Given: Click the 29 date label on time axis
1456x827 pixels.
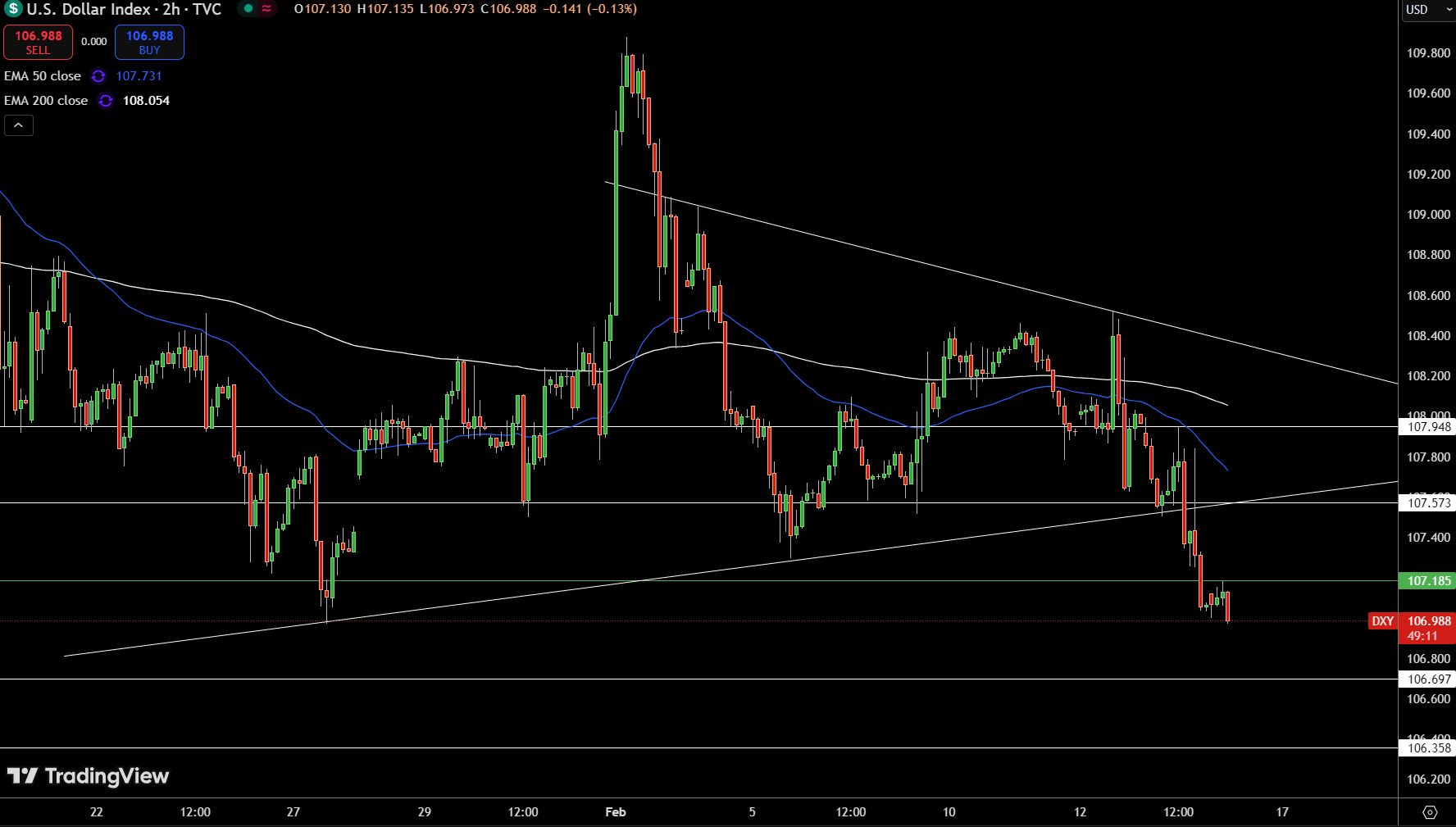Looking at the screenshot, I should (425, 812).
